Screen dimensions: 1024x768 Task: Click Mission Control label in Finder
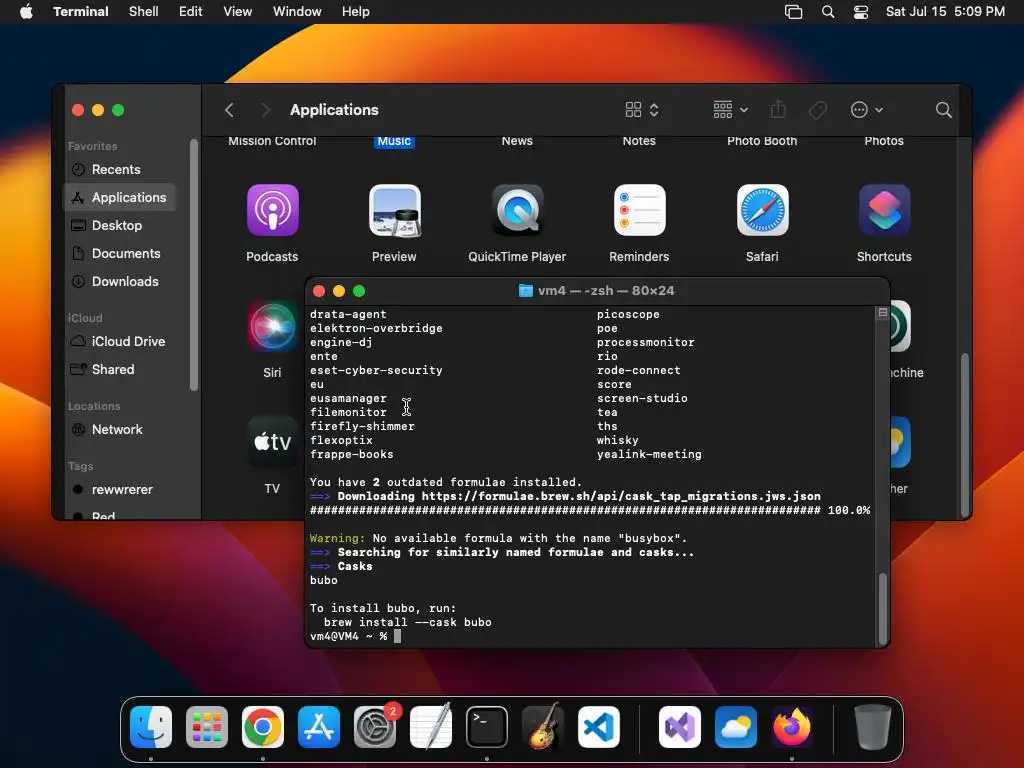272,141
